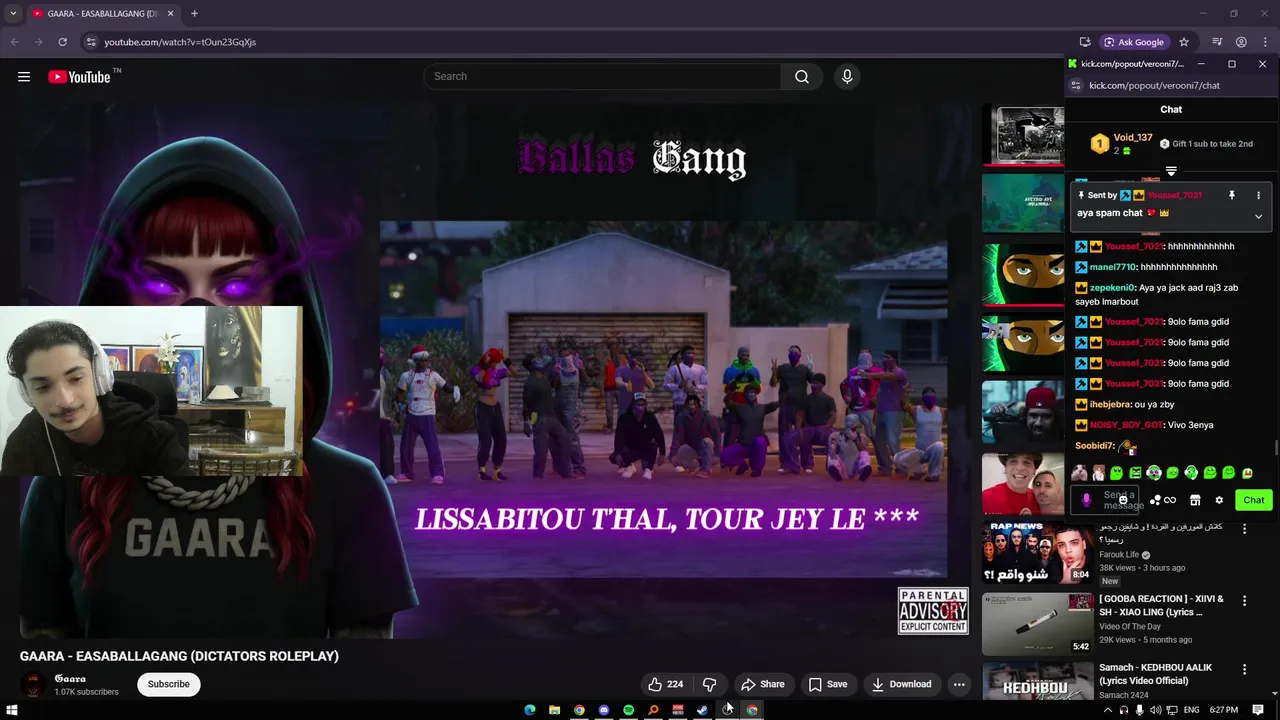Open Spotify from the taskbar
This screenshot has width=1280, height=720.
point(628,710)
